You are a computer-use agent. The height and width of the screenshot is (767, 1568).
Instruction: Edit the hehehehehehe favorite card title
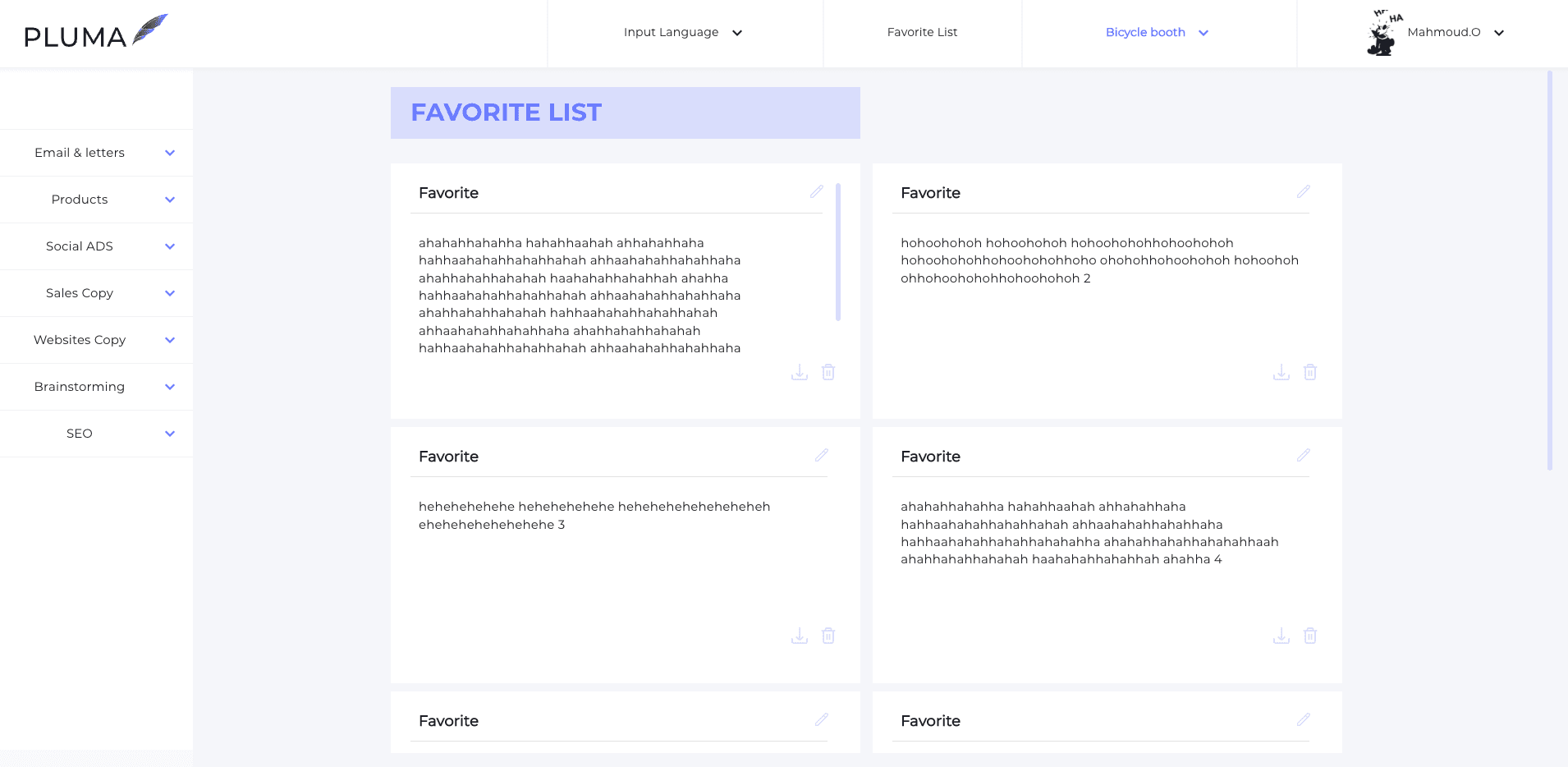pos(821,455)
